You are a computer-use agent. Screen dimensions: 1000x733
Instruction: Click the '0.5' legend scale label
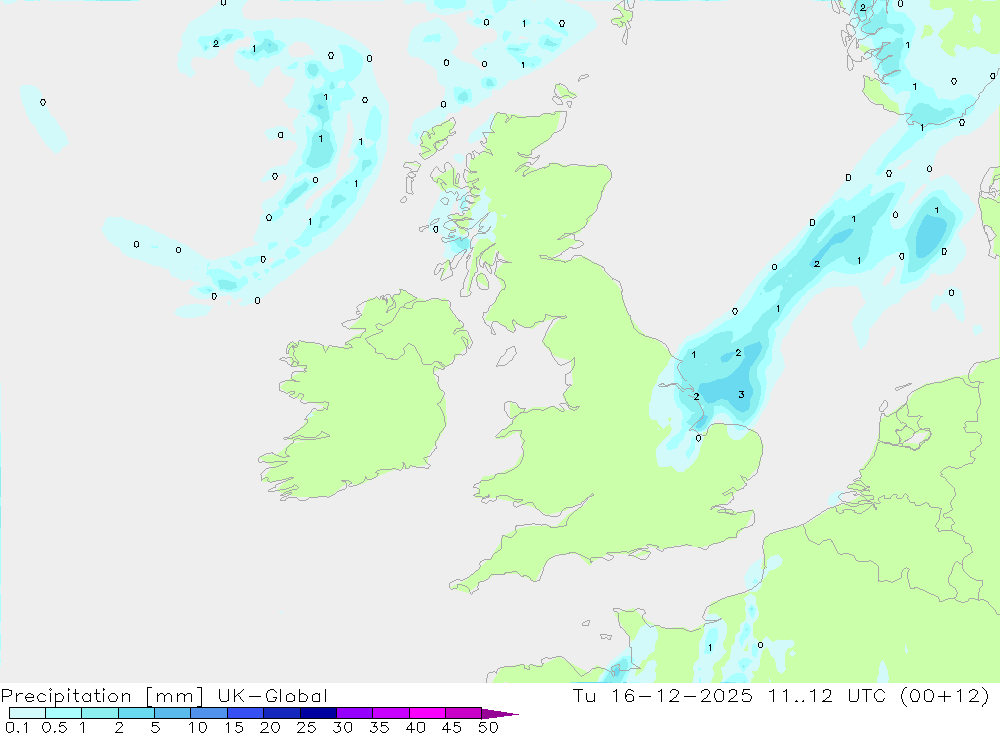[x=54, y=727]
